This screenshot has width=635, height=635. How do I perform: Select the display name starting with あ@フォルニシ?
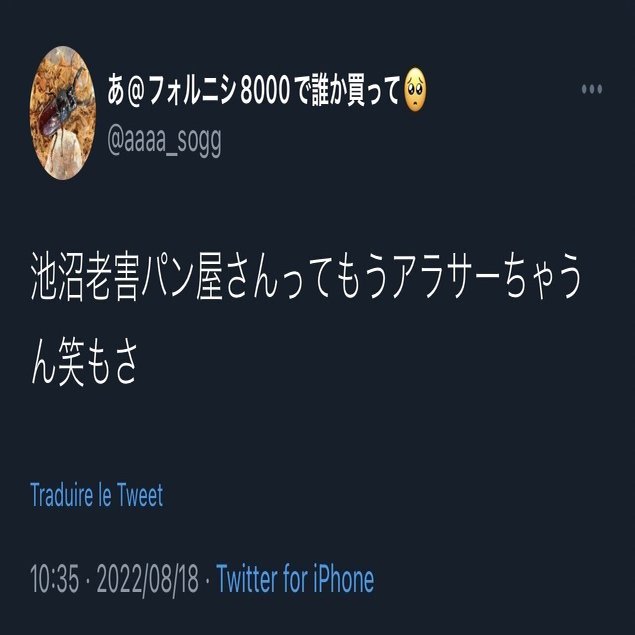(x=267, y=90)
